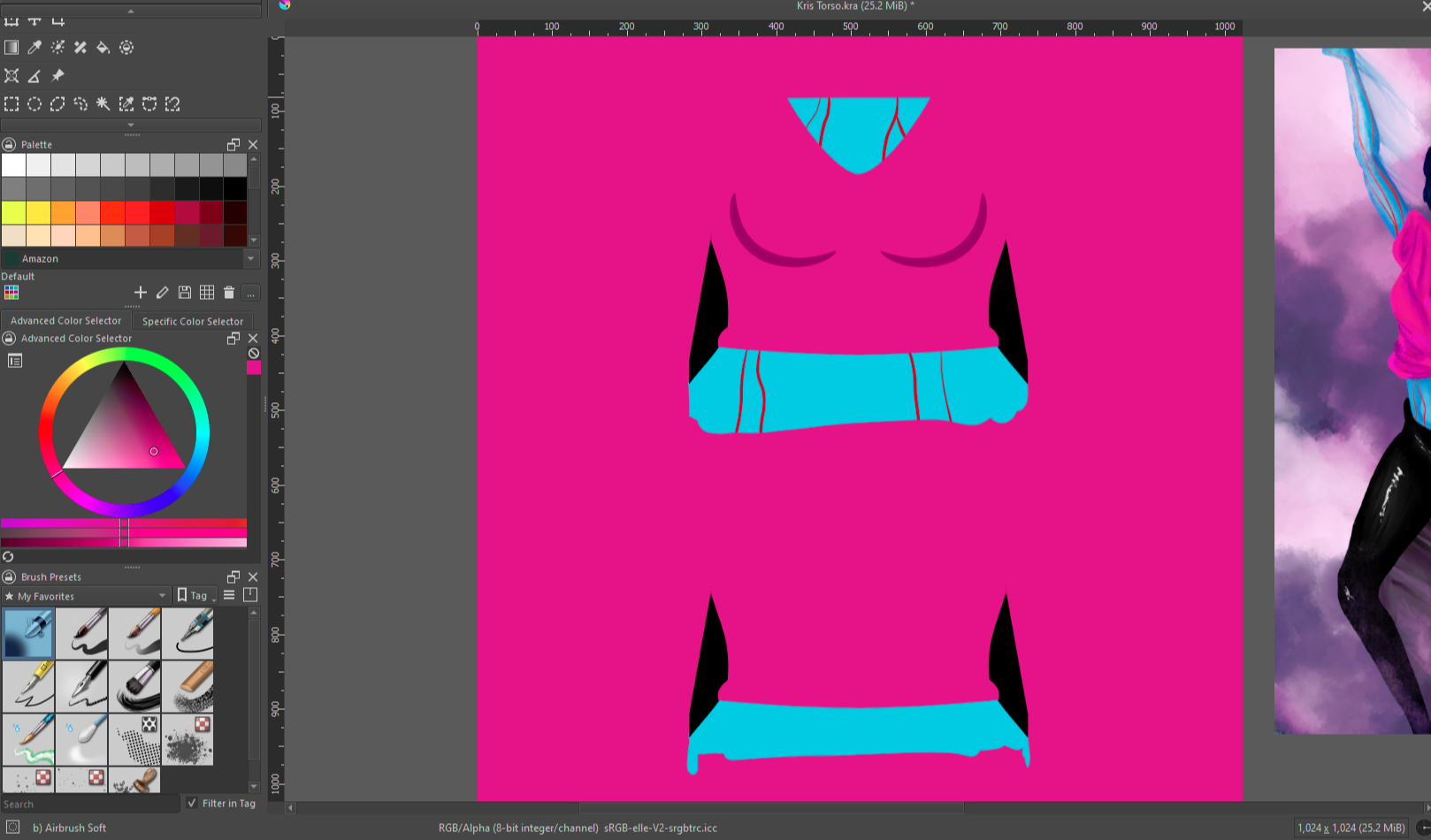
Task: Switch to the Specific Color Selector tab
Action: tap(192, 321)
